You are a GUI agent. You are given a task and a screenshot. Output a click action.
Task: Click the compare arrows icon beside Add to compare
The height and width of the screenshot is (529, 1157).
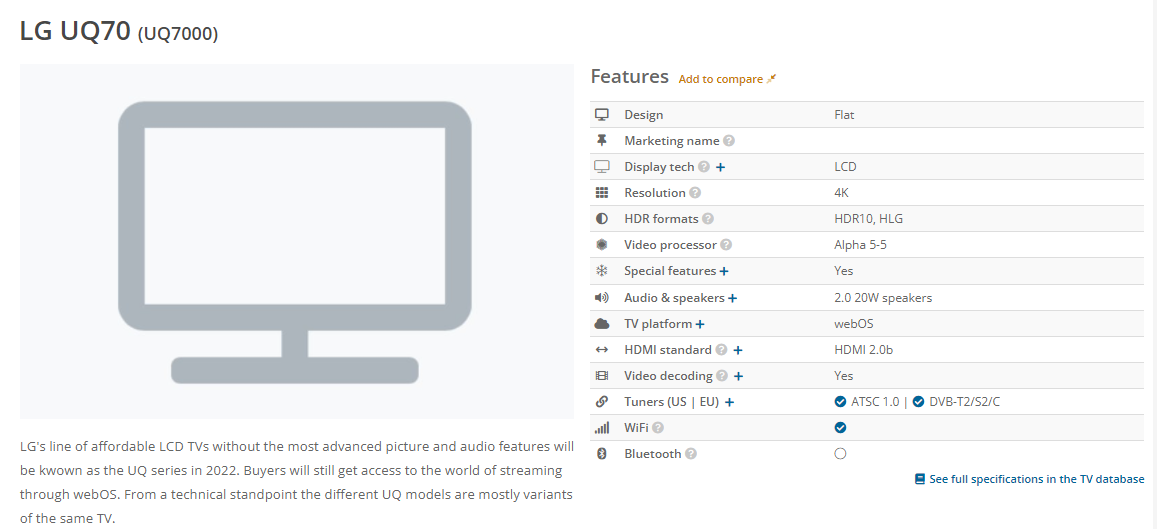(772, 79)
